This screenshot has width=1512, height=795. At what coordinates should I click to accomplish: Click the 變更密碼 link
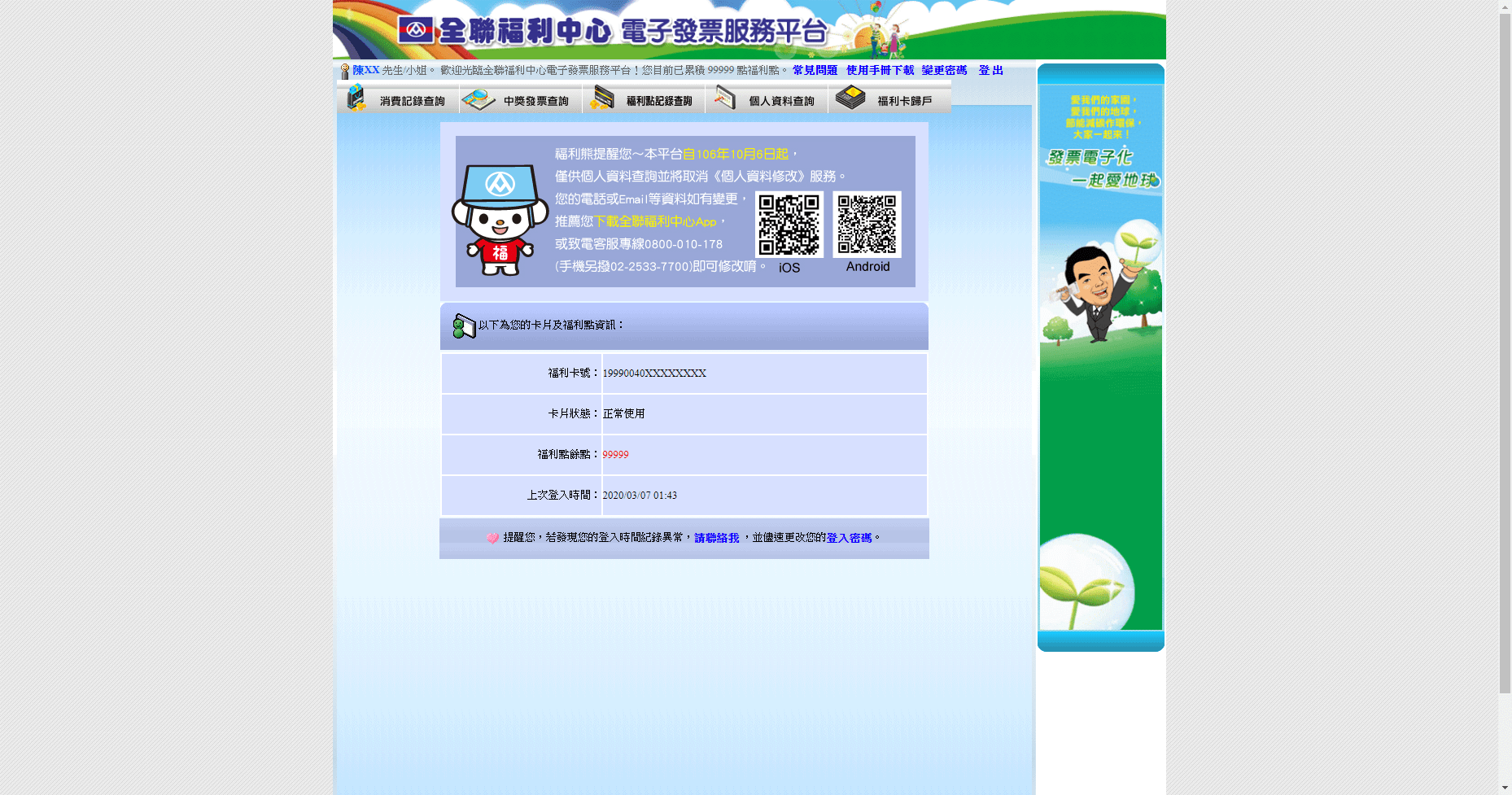(944, 71)
